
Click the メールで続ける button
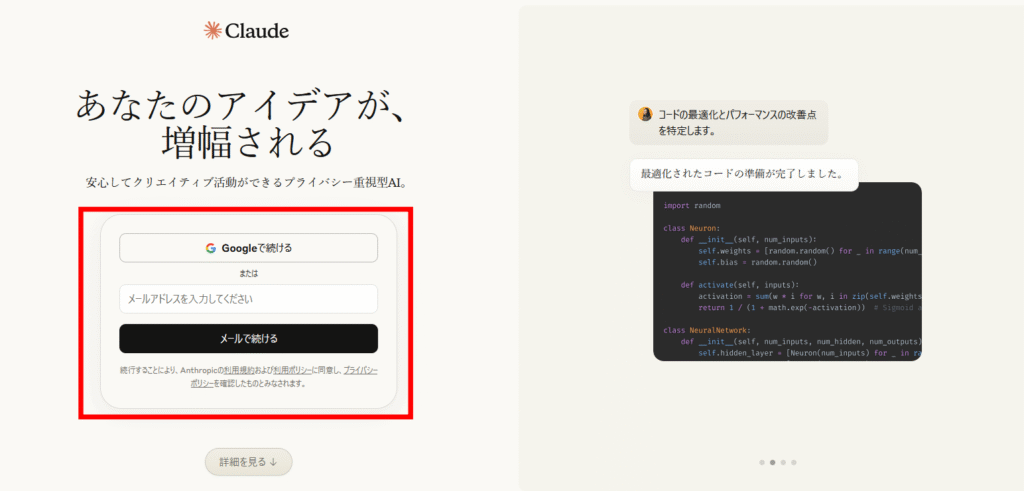coord(248,338)
